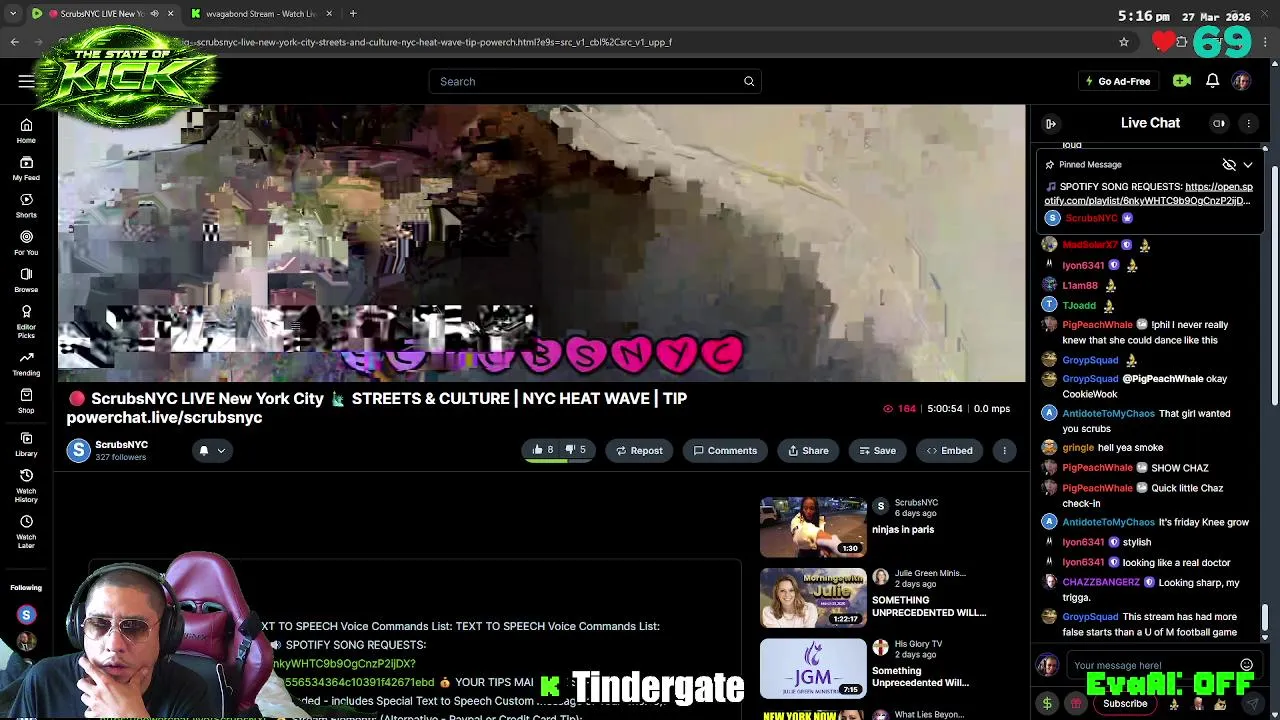
Task: Click the '327 followers' text
Action: [x=121, y=458]
